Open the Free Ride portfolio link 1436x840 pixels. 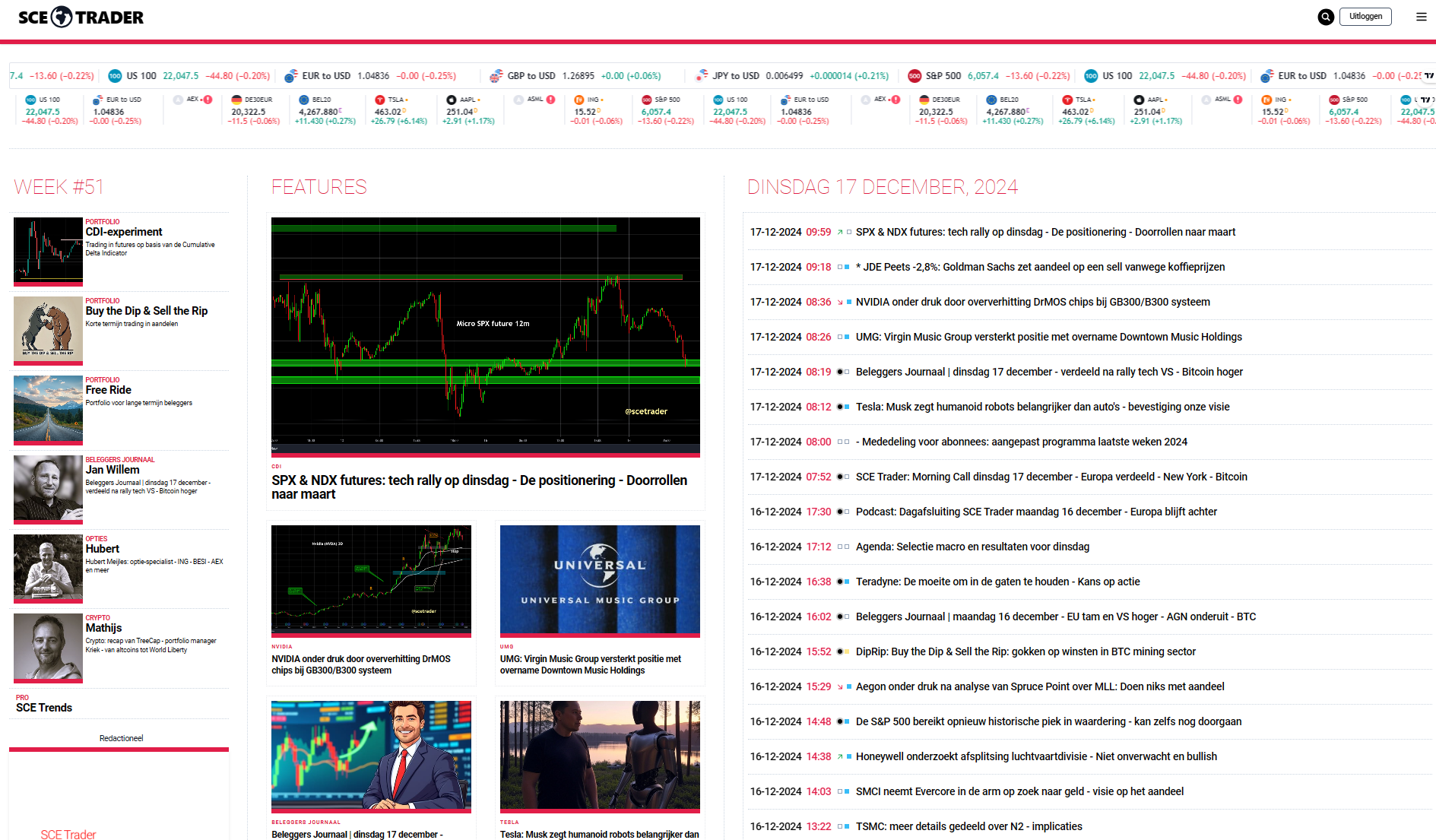click(109, 390)
